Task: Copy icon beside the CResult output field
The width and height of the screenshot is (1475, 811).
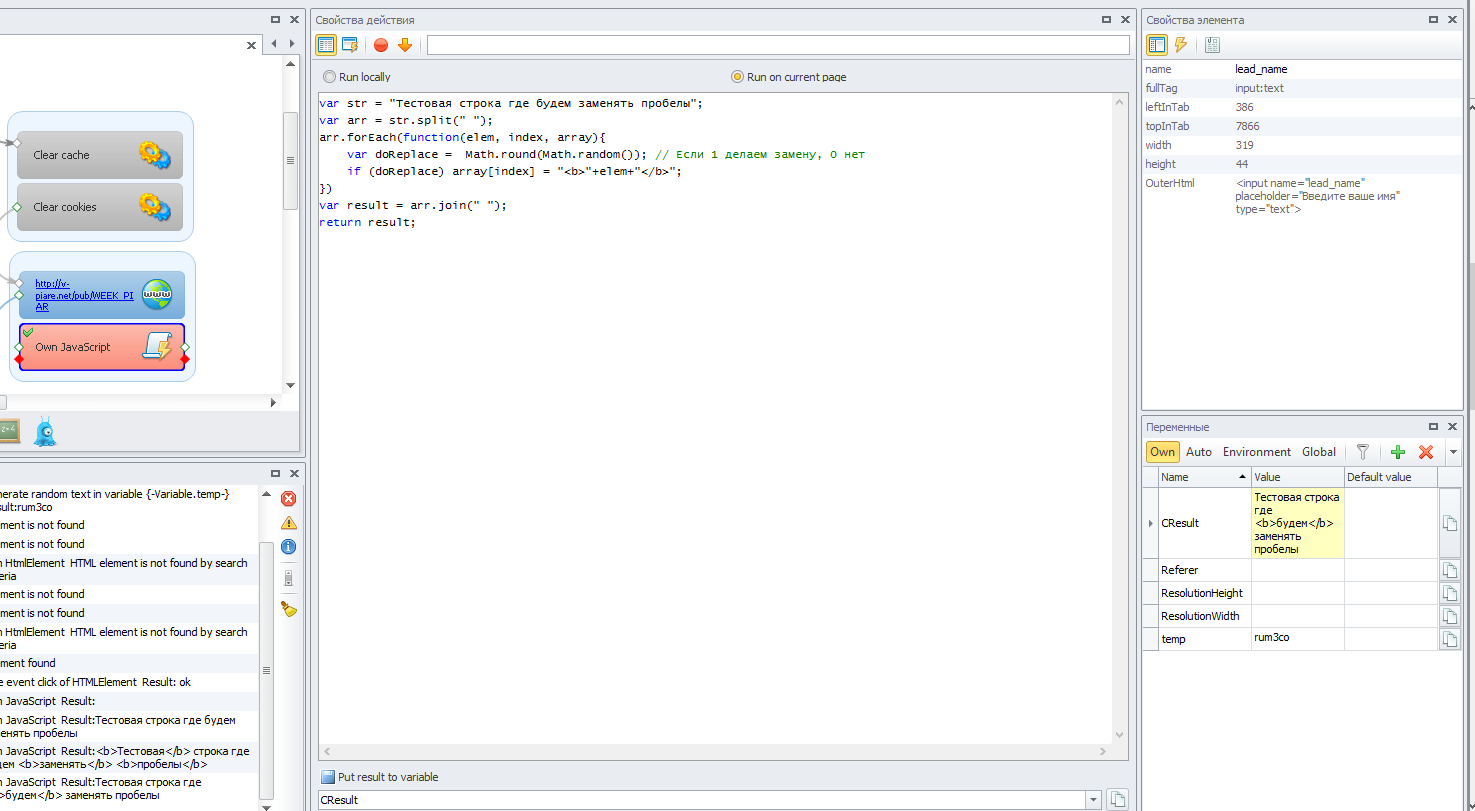Action: (1118, 799)
